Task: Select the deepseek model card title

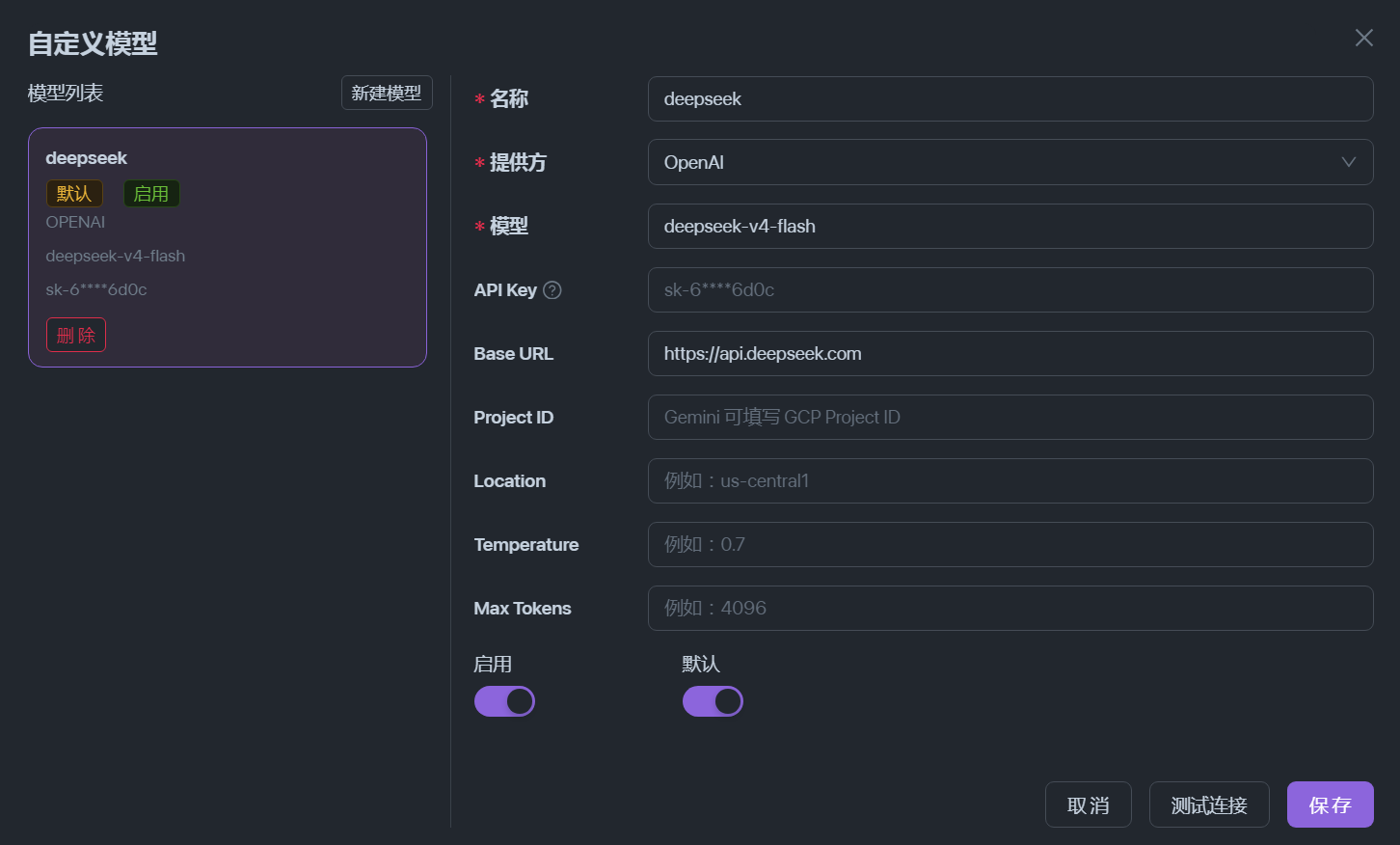Action: (x=87, y=158)
